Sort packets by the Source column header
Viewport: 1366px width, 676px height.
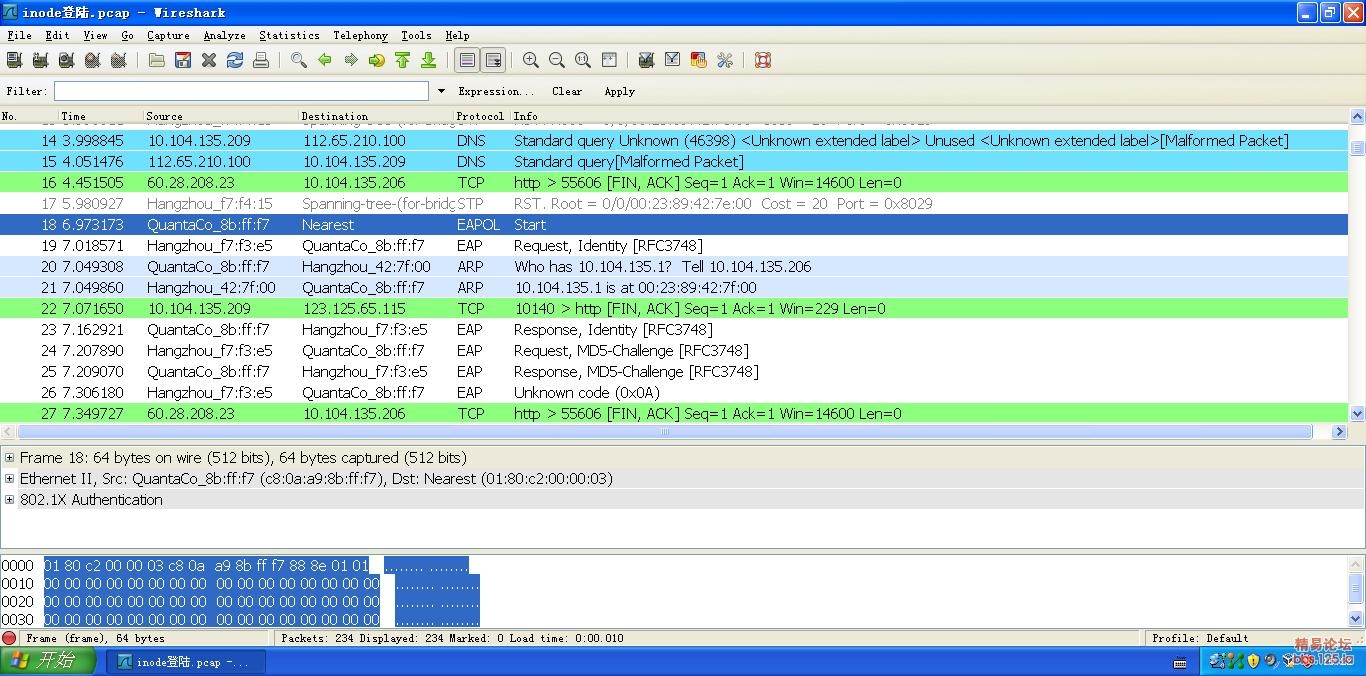[x=221, y=116]
